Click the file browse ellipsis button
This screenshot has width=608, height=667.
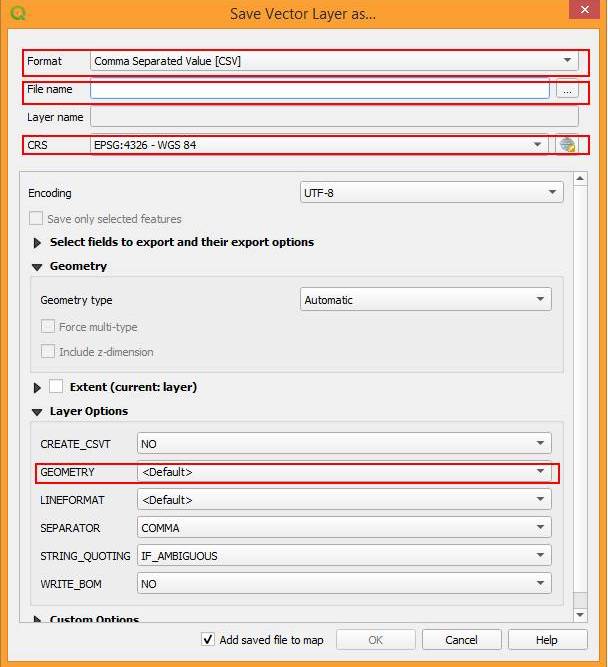(x=567, y=90)
